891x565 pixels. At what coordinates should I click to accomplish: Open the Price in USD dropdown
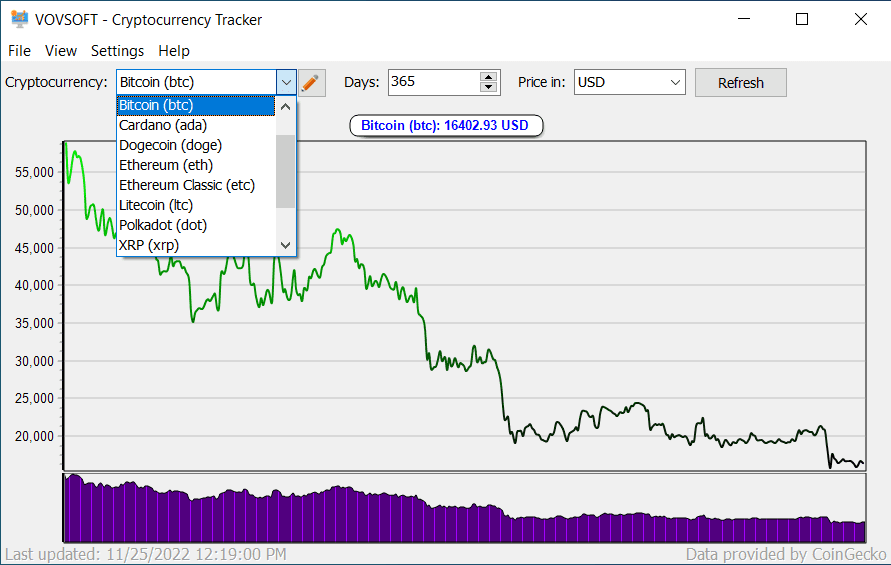pos(630,82)
